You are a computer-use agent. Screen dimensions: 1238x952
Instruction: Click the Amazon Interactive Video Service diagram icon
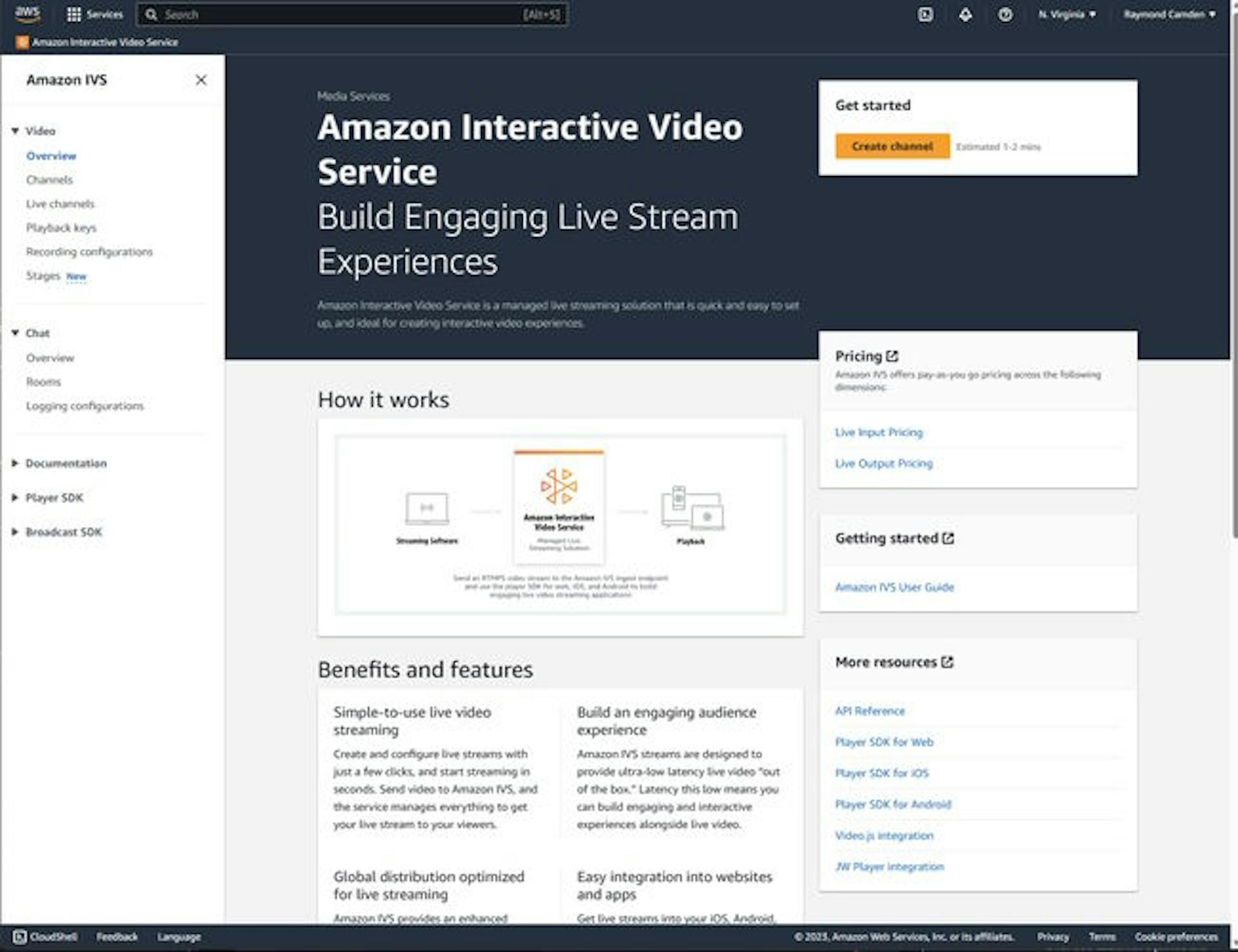559,485
